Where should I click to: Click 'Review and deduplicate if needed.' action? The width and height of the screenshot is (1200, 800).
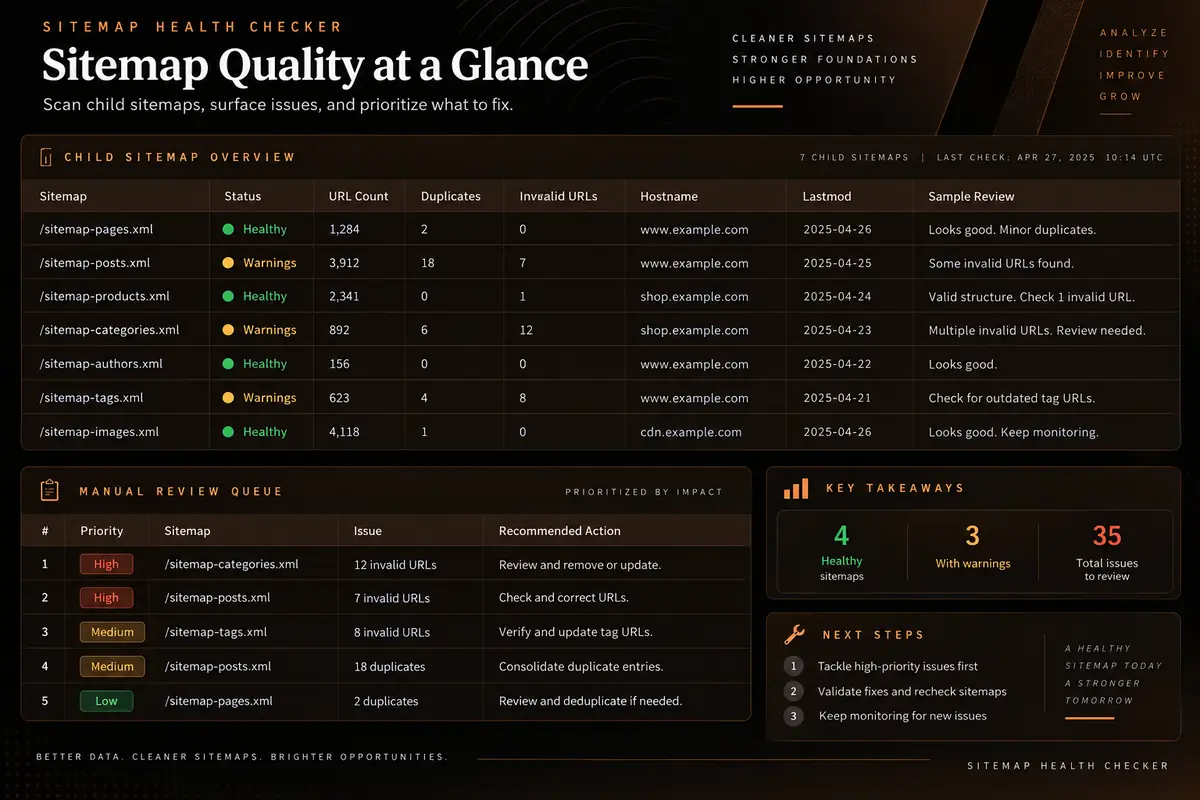(590, 701)
